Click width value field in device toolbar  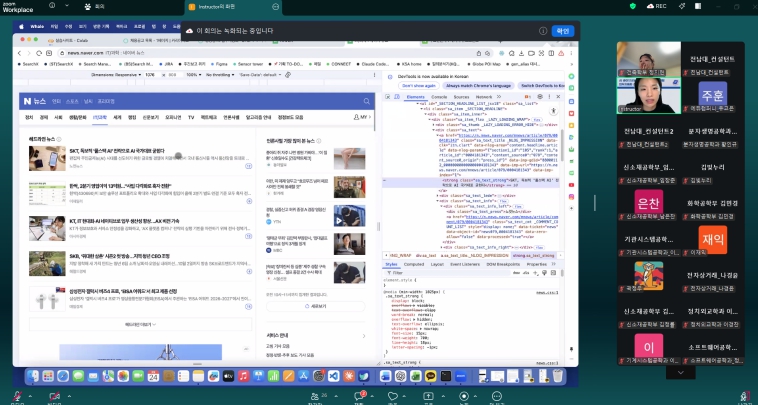pyautogui.click(x=152, y=75)
